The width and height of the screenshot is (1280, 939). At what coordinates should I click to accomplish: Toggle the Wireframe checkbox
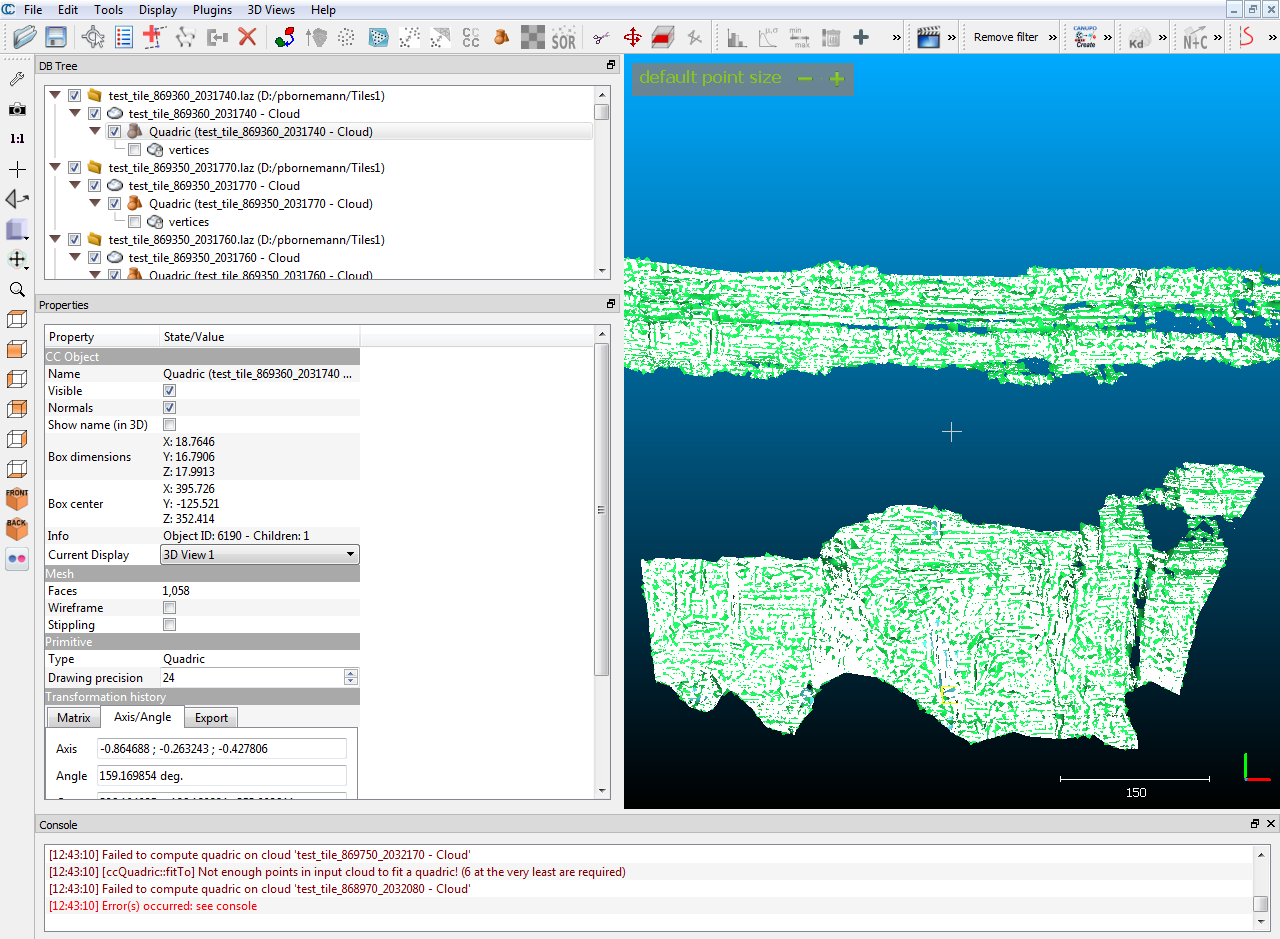[x=170, y=608]
